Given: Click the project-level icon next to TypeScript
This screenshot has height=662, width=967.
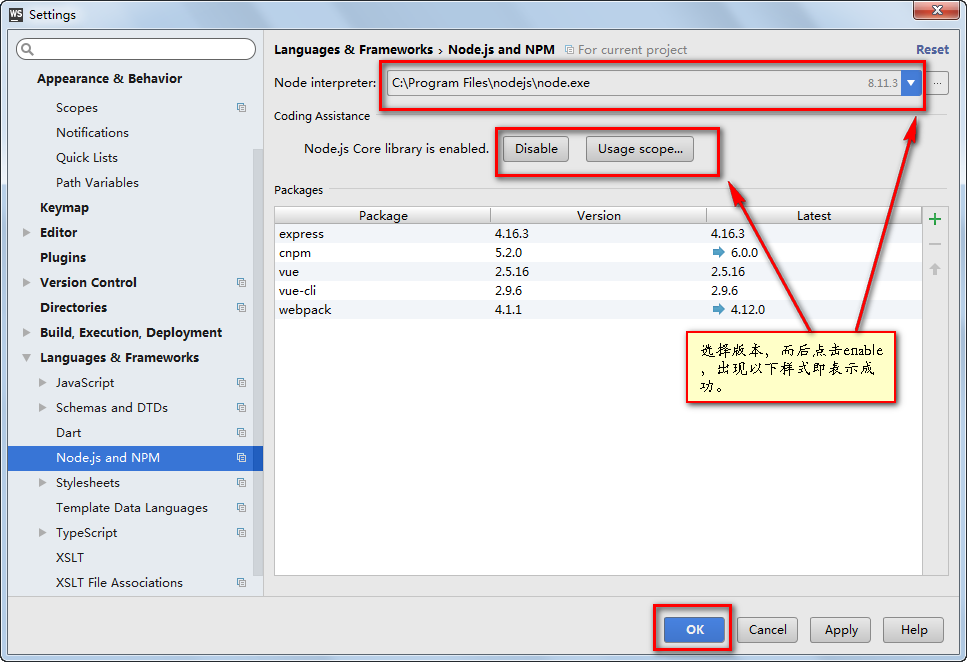Looking at the screenshot, I should coord(241,532).
